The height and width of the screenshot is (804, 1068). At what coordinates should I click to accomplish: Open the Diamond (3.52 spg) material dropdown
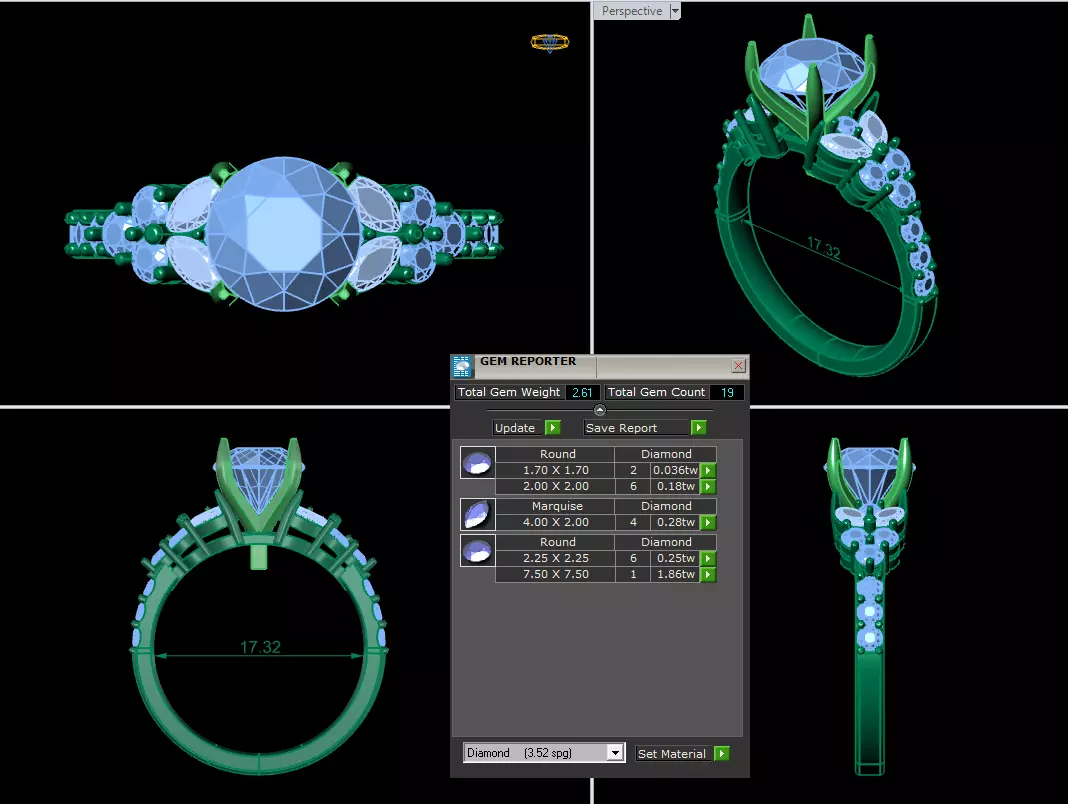[615, 753]
